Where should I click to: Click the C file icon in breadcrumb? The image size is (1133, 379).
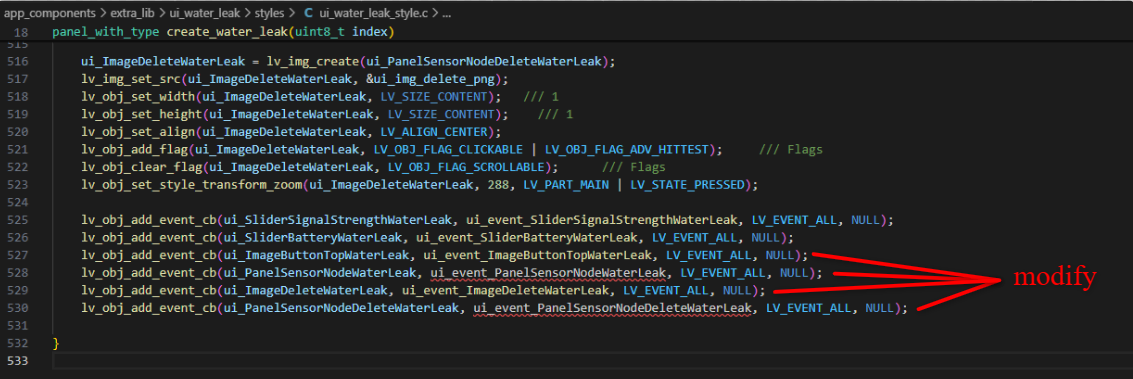point(309,13)
